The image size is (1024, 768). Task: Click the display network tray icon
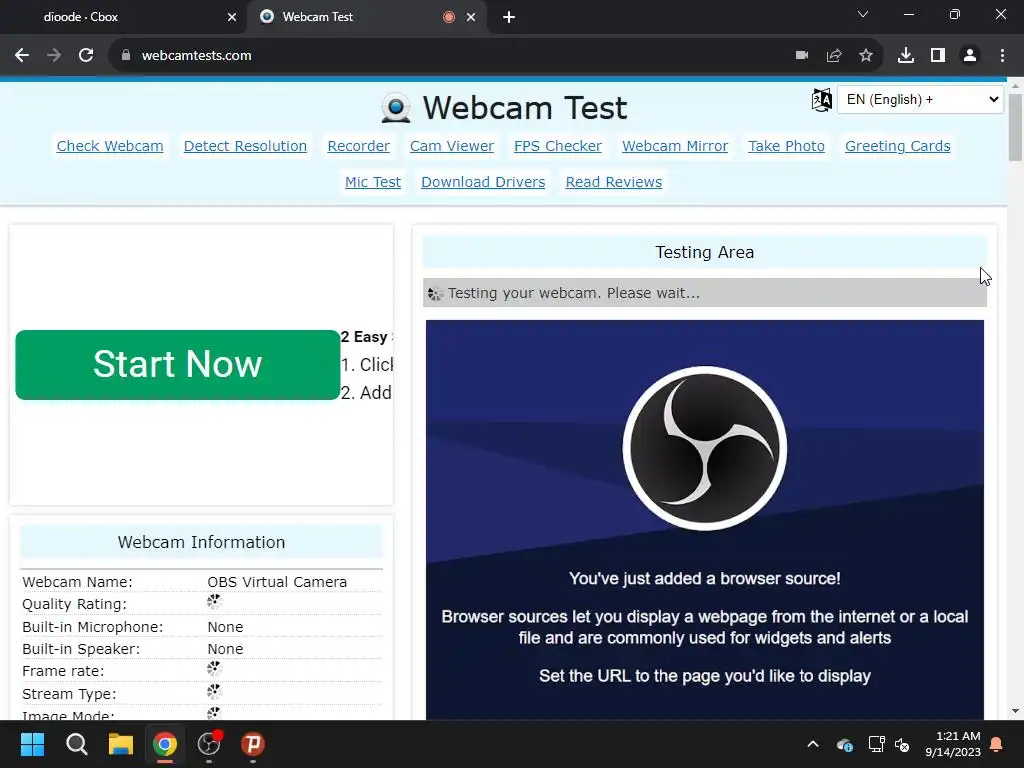point(876,744)
